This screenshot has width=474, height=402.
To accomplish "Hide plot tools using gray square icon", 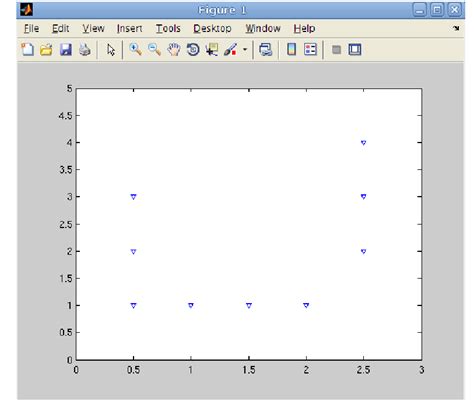I will (337, 50).
